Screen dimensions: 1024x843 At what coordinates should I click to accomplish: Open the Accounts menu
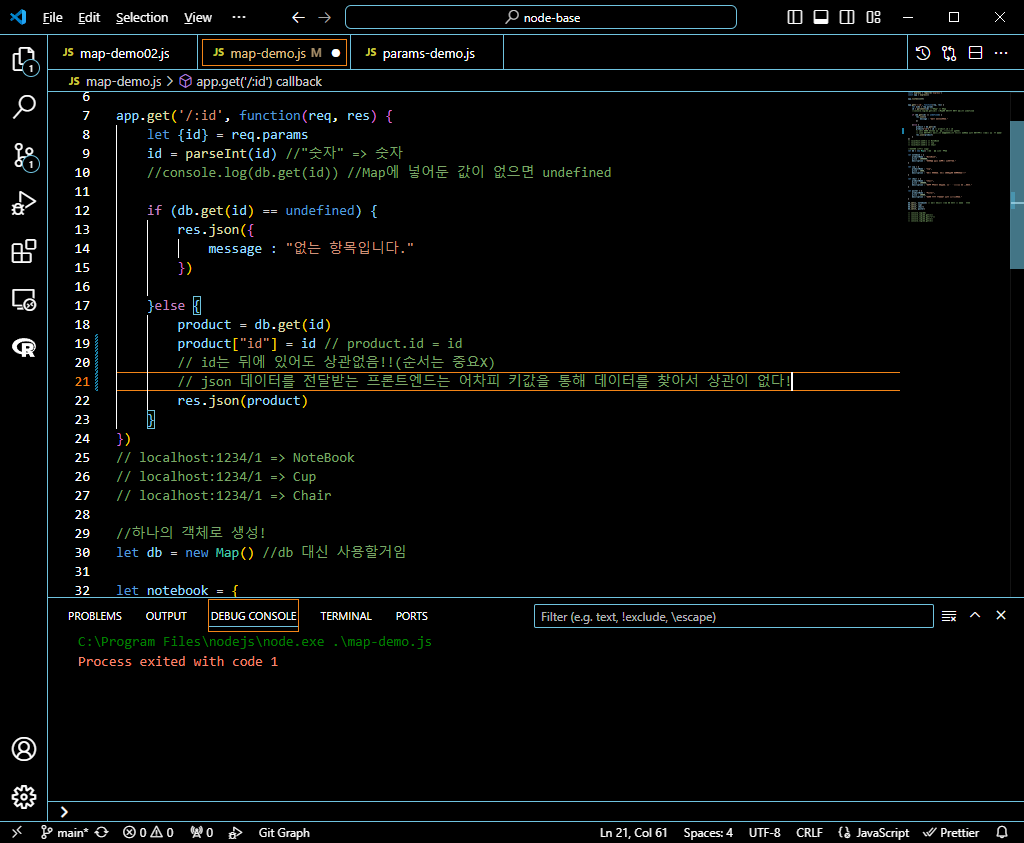click(24, 749)
